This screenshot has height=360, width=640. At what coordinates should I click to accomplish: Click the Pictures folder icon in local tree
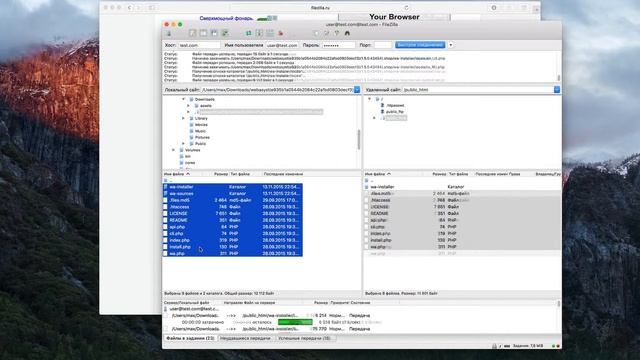[x=191, y=137]
